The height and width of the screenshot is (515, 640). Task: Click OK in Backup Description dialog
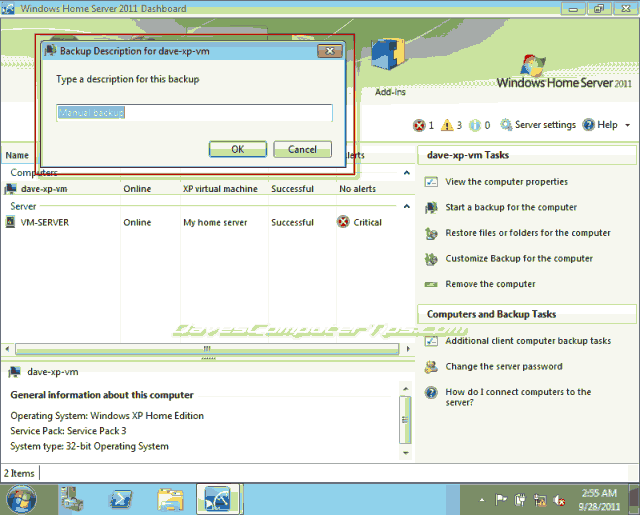click(238, 149)
